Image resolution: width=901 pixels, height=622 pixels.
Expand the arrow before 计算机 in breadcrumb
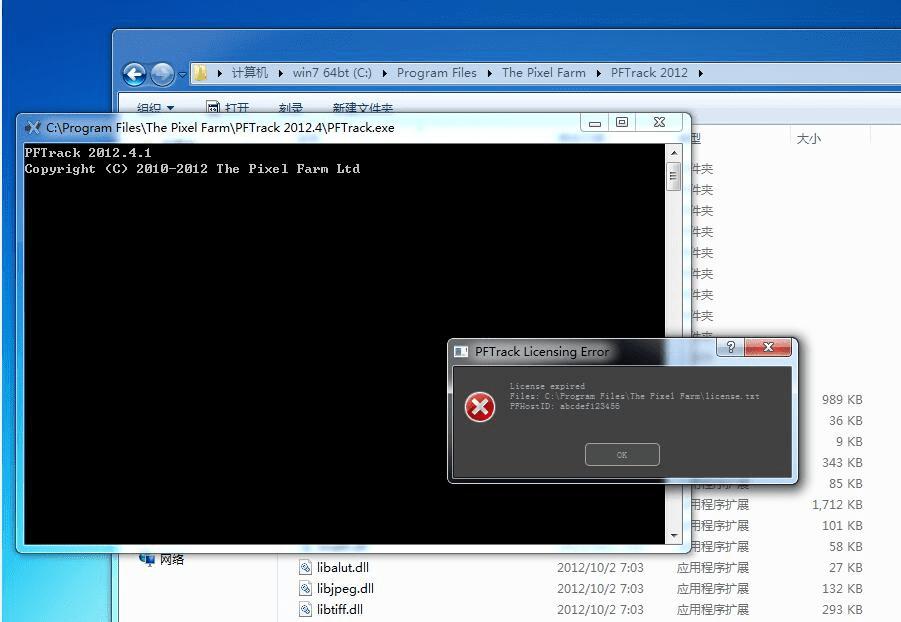pyautogui.click(x=220, y=74)
